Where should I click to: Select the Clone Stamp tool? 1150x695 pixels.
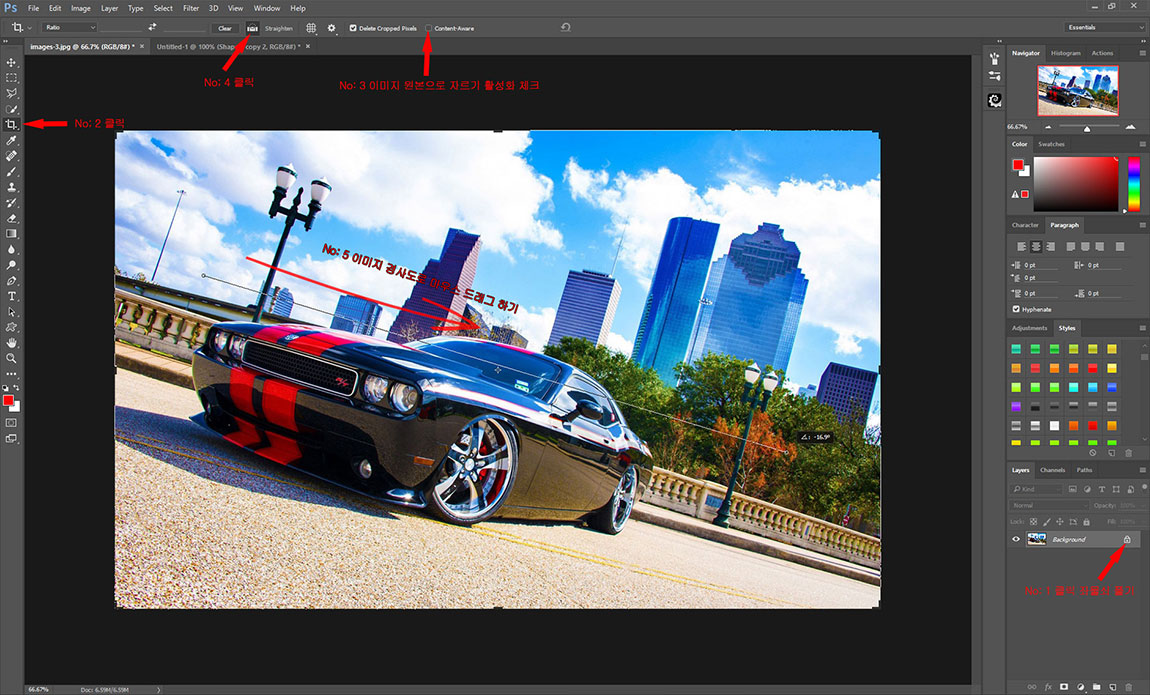point(11,187)
